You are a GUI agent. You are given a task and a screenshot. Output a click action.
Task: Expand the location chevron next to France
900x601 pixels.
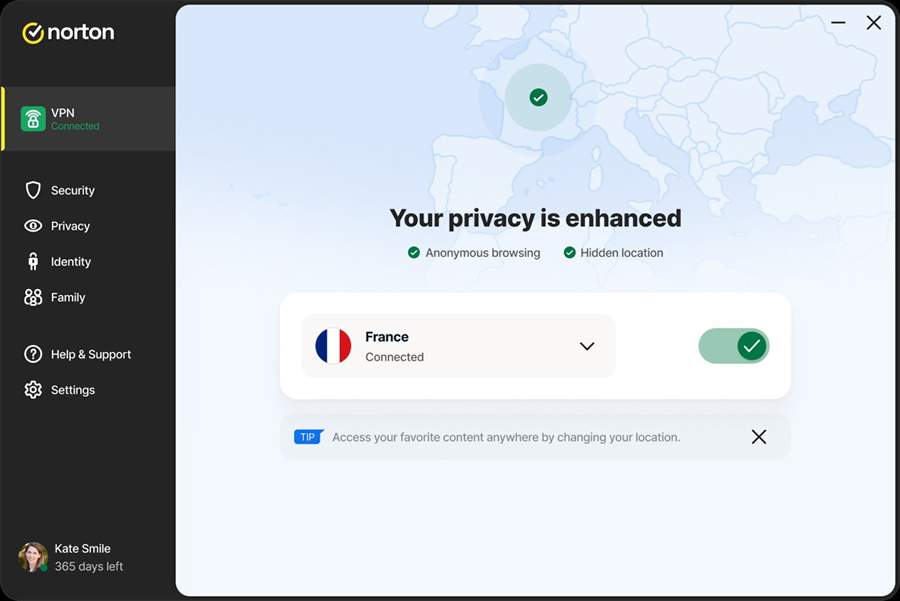click(x=587, y=346)
